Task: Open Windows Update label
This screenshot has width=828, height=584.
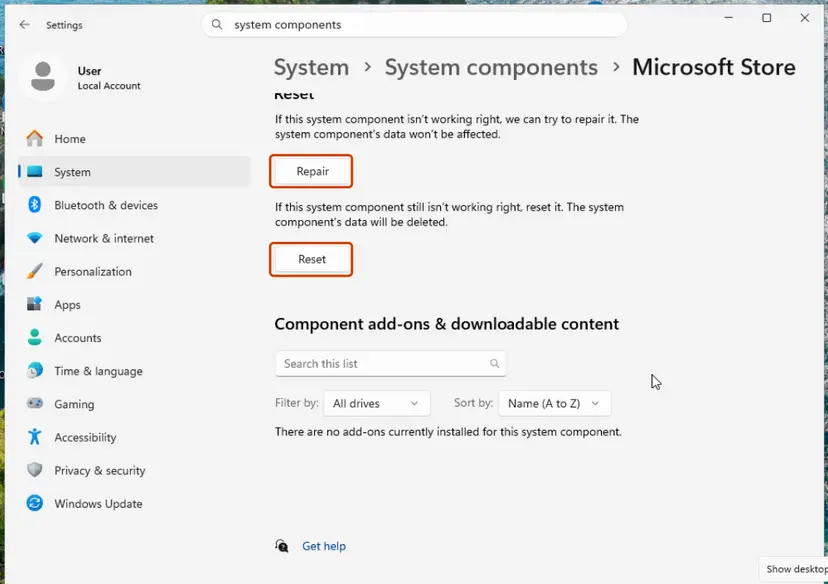Action: pos(98,504)
